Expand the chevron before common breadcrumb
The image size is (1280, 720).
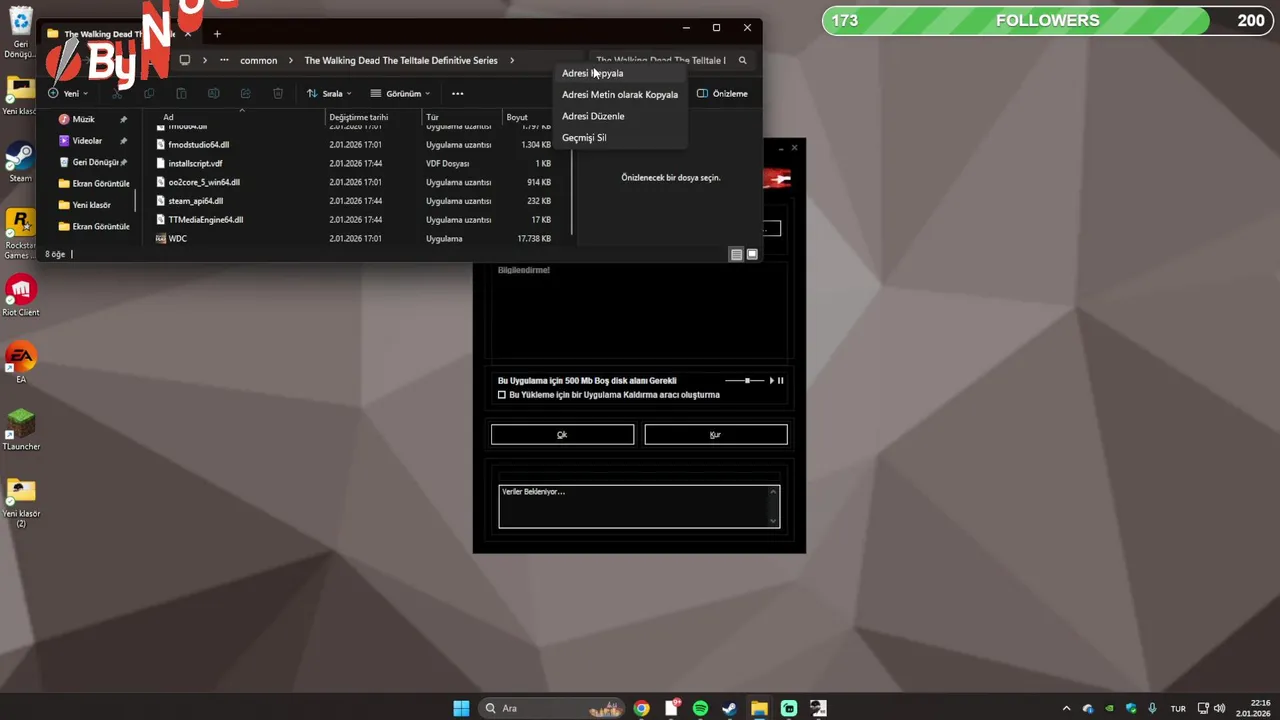tap(205, 60)
